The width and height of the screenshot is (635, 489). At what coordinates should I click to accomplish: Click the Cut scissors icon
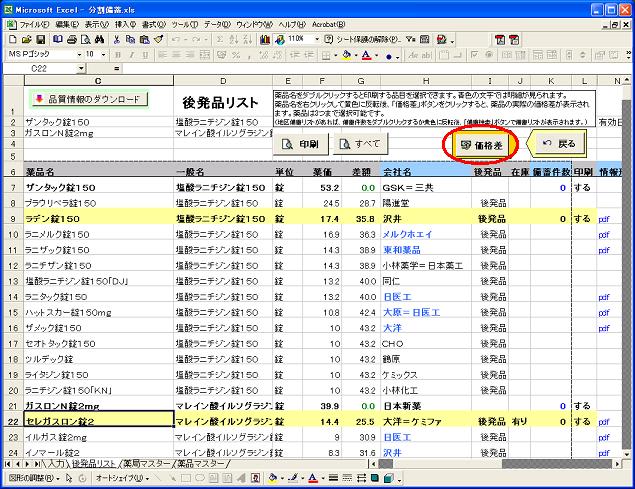click(117, 38)
